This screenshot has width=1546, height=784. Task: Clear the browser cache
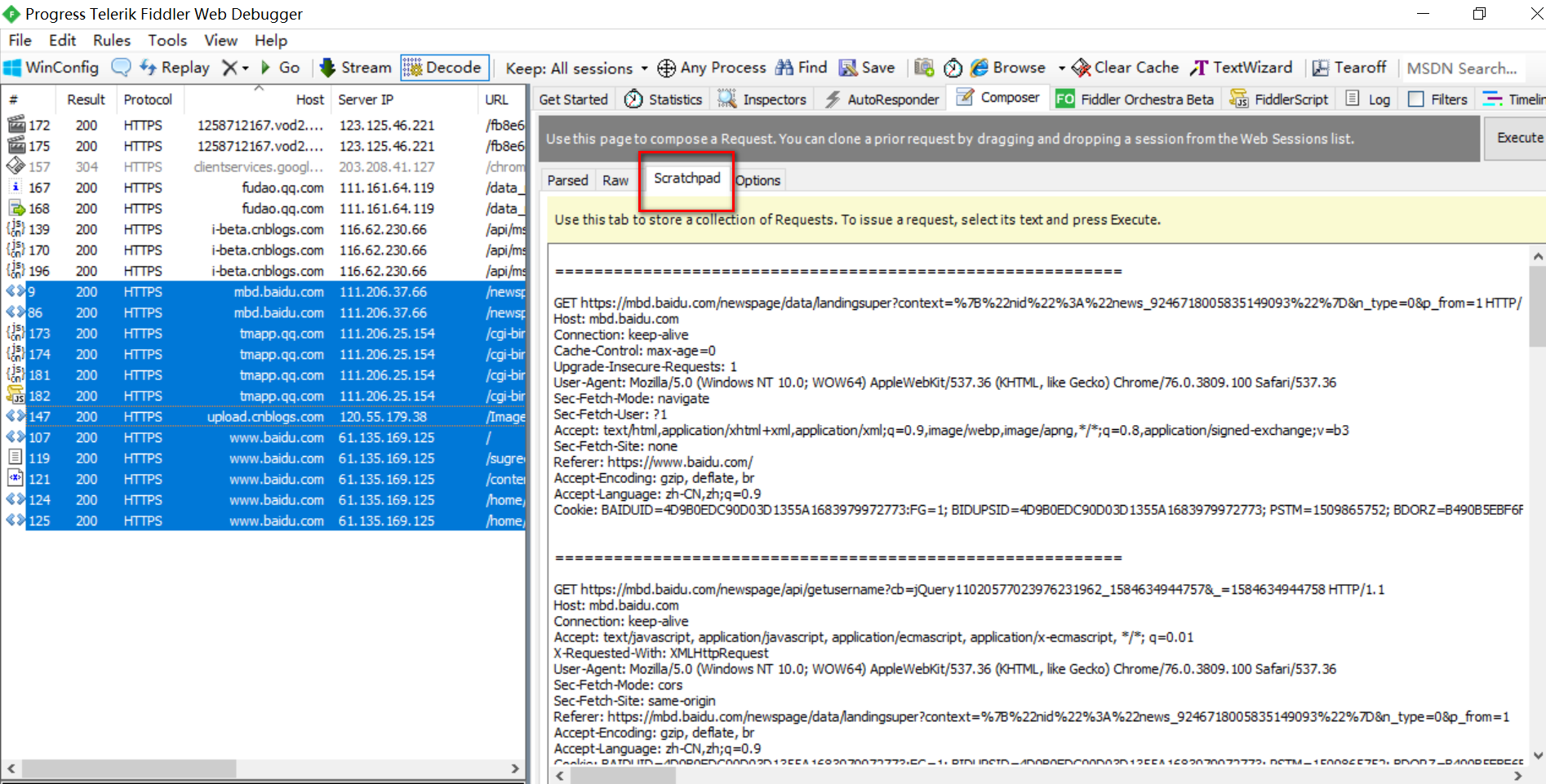(1124, 68)
